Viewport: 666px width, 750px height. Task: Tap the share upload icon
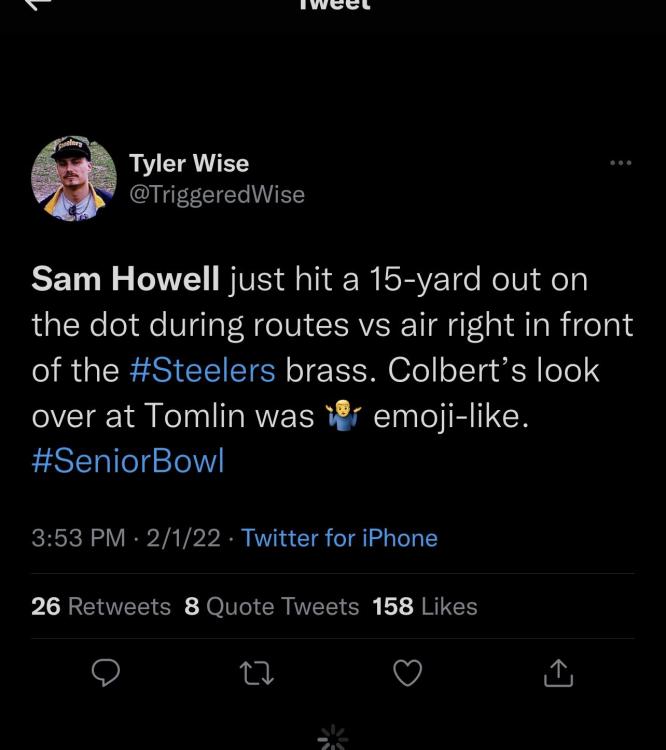[558, 675]
